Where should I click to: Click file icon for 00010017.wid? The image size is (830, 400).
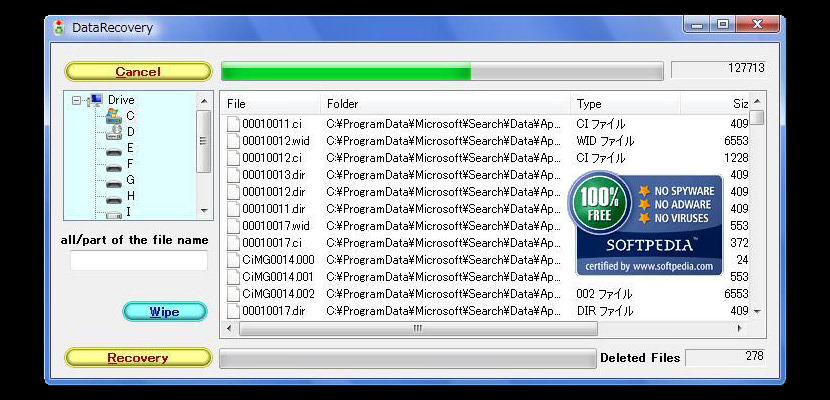click(233, 226)
